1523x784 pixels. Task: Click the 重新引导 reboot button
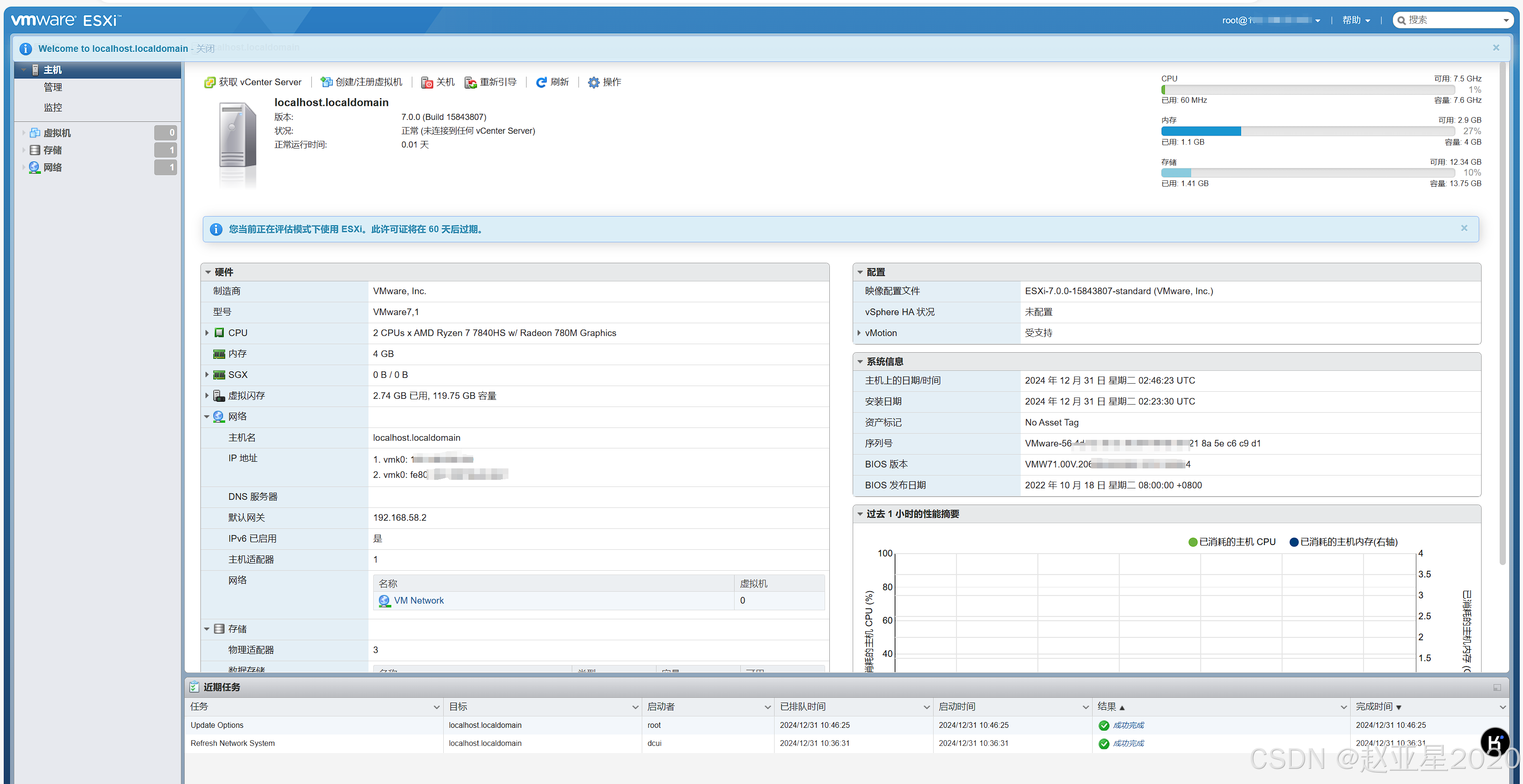click(x=491, y=82)
